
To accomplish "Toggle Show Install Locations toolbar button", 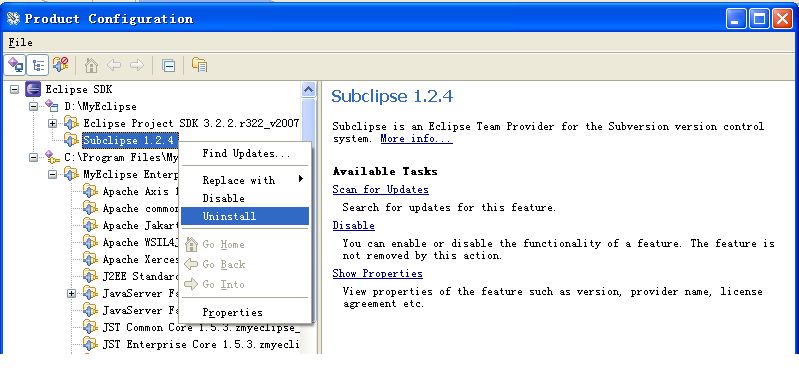I will coord(15,65).
